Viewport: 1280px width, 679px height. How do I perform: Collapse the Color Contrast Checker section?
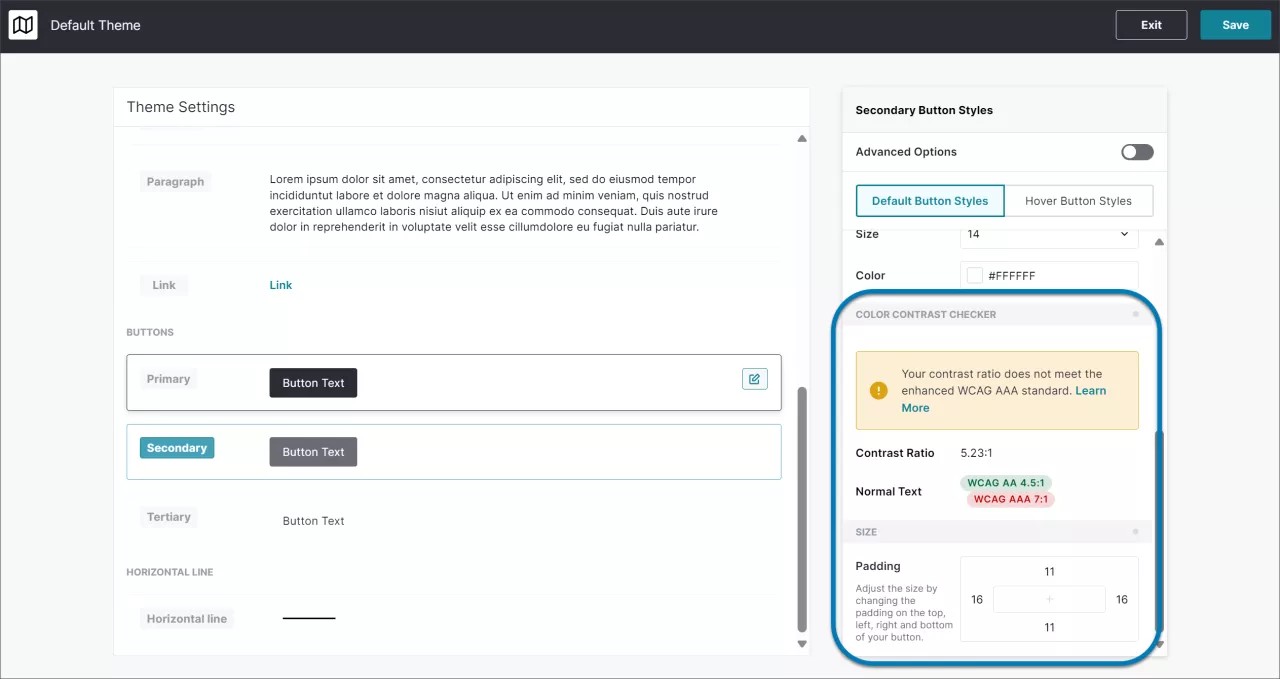[x=926, y=314]
